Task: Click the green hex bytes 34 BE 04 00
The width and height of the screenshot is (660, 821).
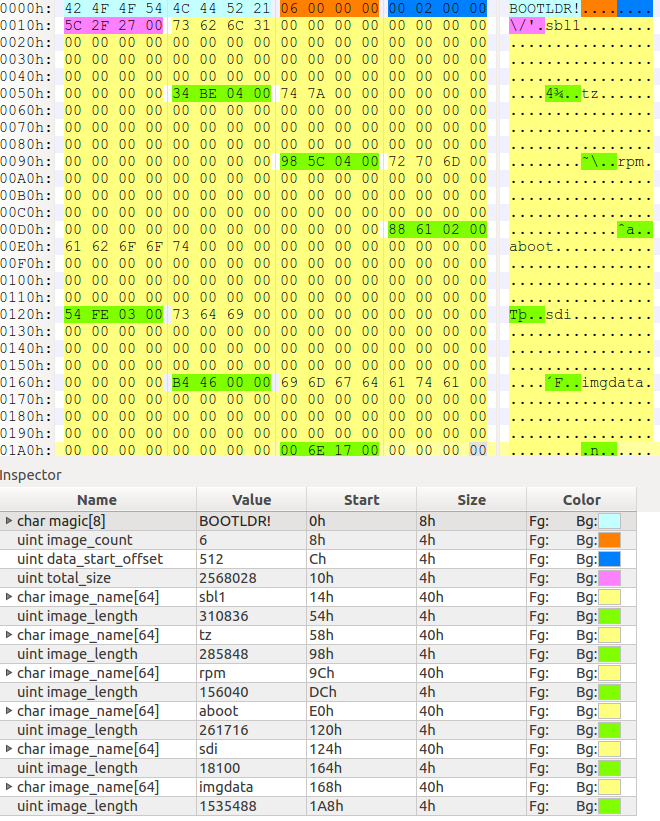Action: tap(222, 93)
